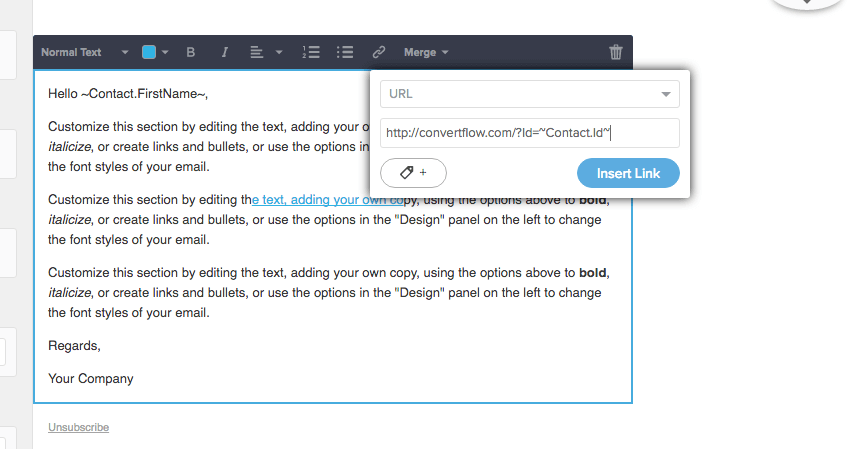This screenshot has height=449, width=864.
Task: Toggle italic formatting in the toolbar
Action: point(224,52)
